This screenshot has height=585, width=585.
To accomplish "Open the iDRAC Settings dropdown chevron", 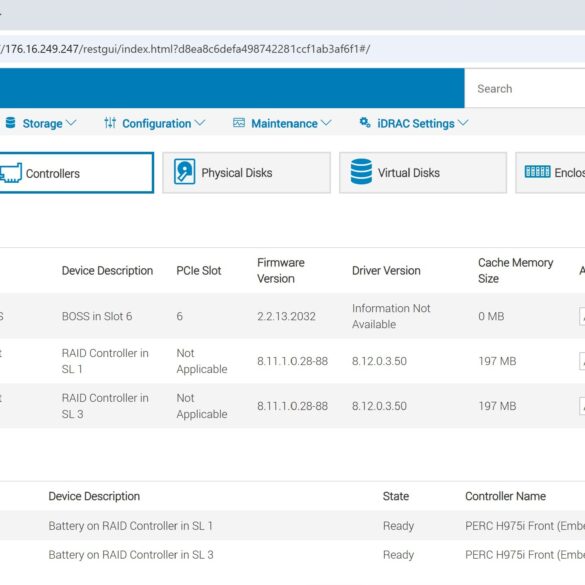I will tap(463, 123).
